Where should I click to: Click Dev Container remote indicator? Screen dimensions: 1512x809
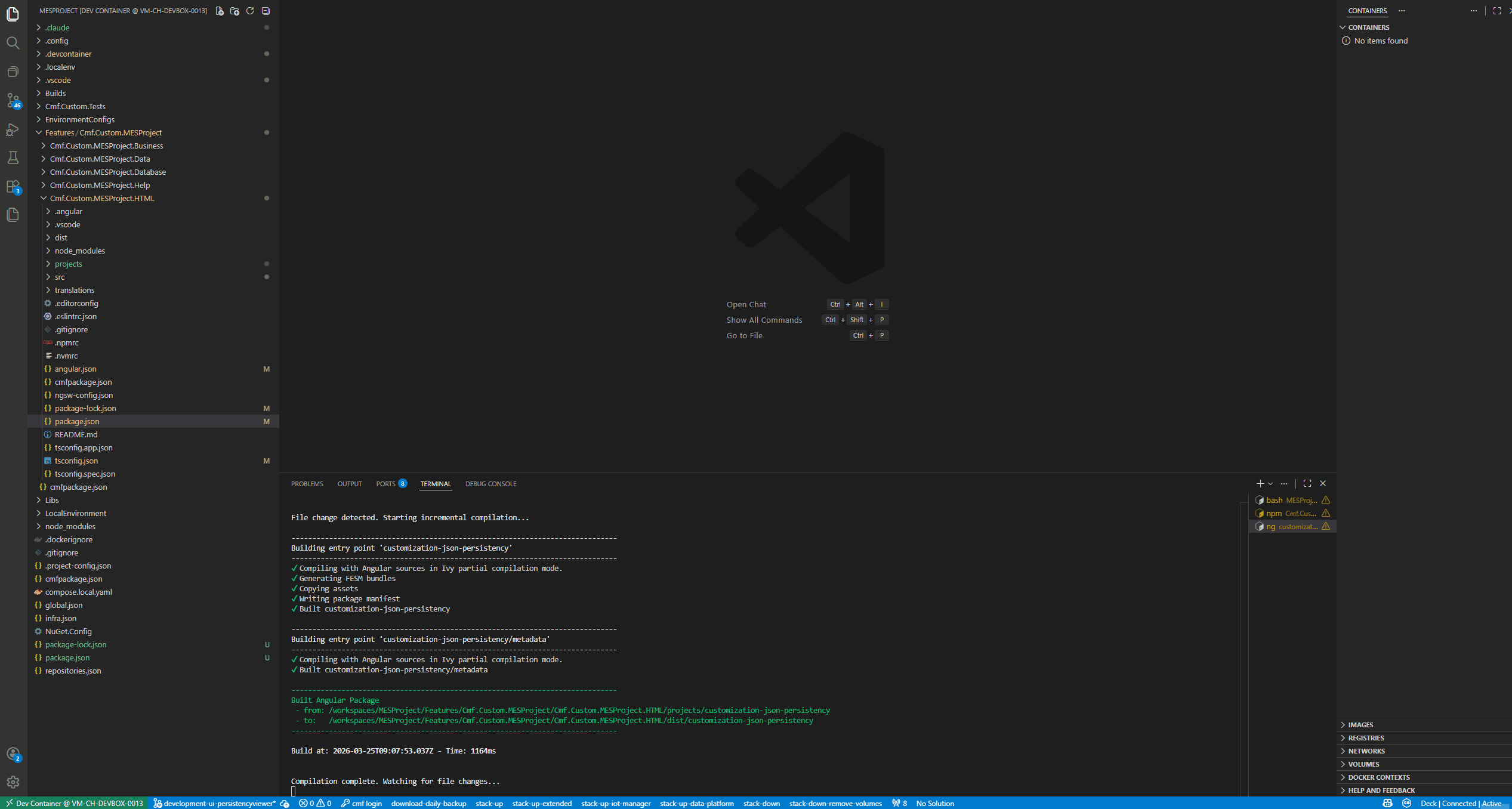coord(74,803)
